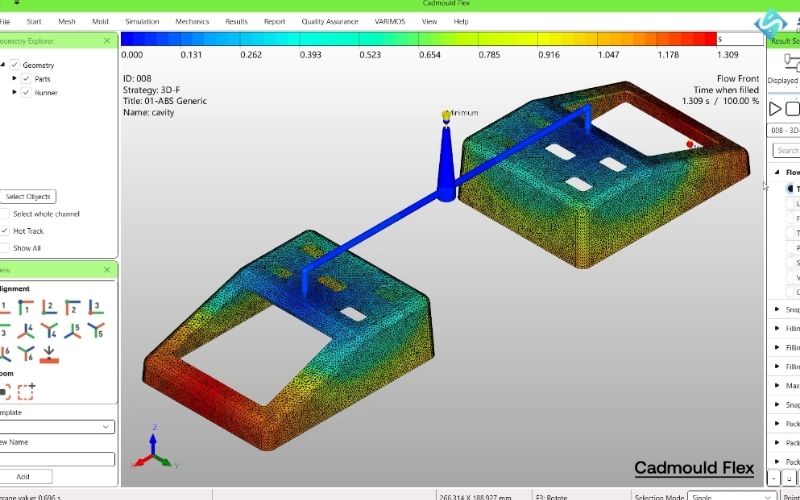Click the 1.309 scale maximum value
Image resolution: width=800 pixels, height=500 pixels.
click(727, 55)
